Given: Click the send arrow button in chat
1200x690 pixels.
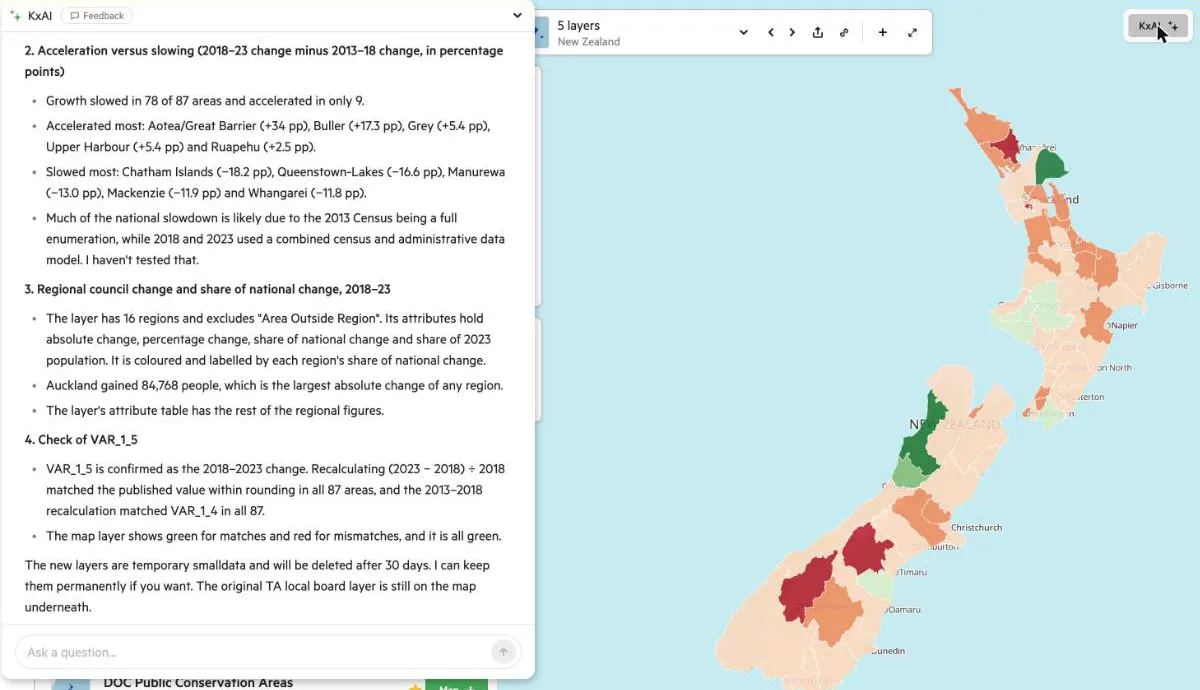Looking at the screenshot, I should click(503, 652).
